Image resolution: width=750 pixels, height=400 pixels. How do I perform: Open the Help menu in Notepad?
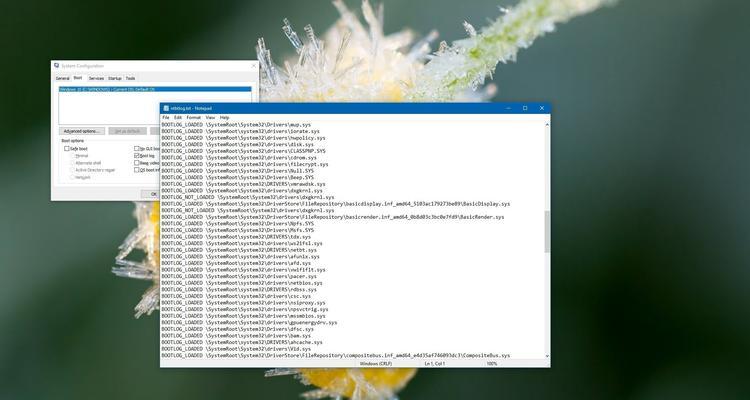[x=224, y=117]
